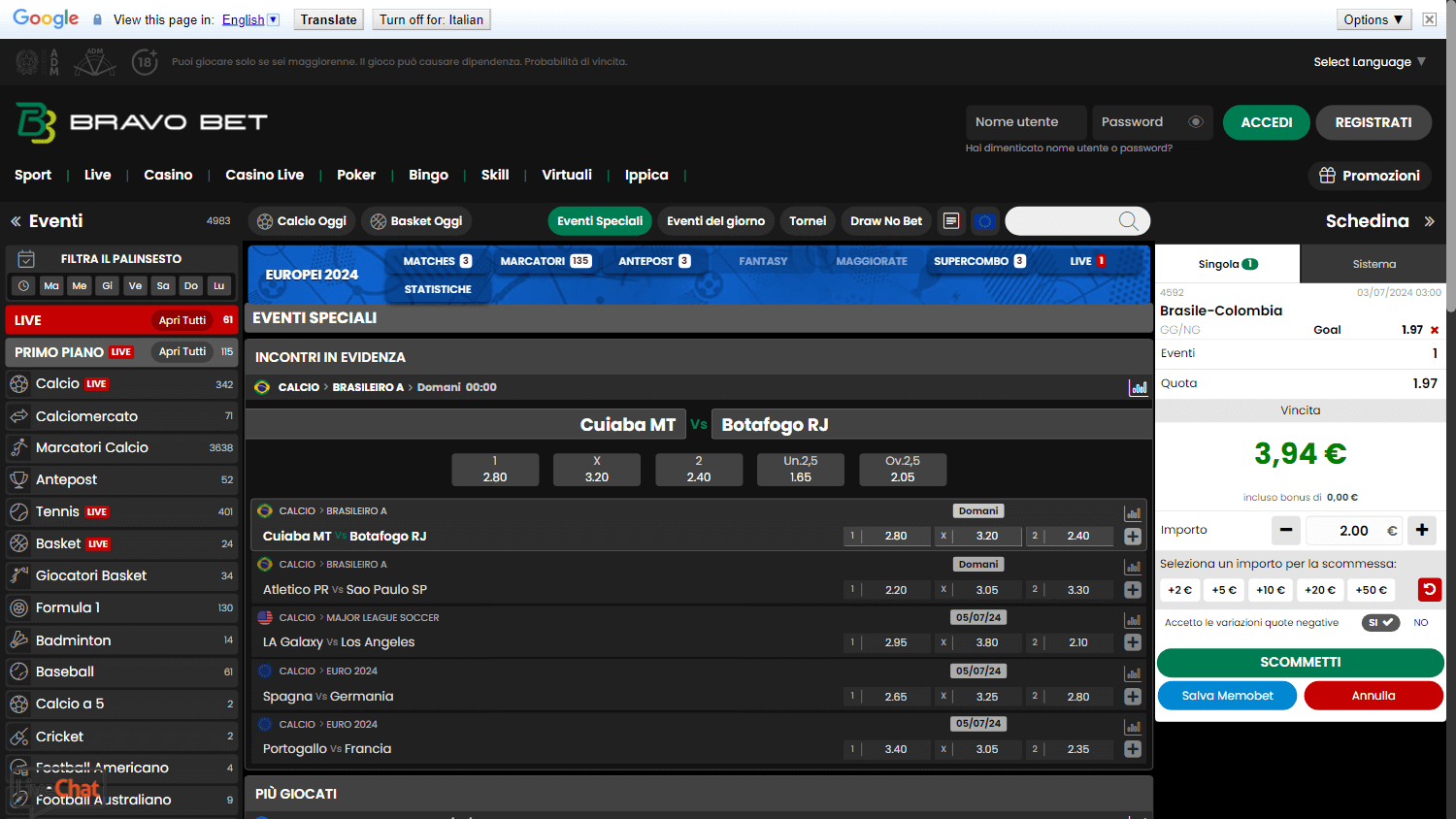This screenshot has height=819, width=1456.
Task: Open Google Translate Options dropdown
Action: click(1373, 19)
